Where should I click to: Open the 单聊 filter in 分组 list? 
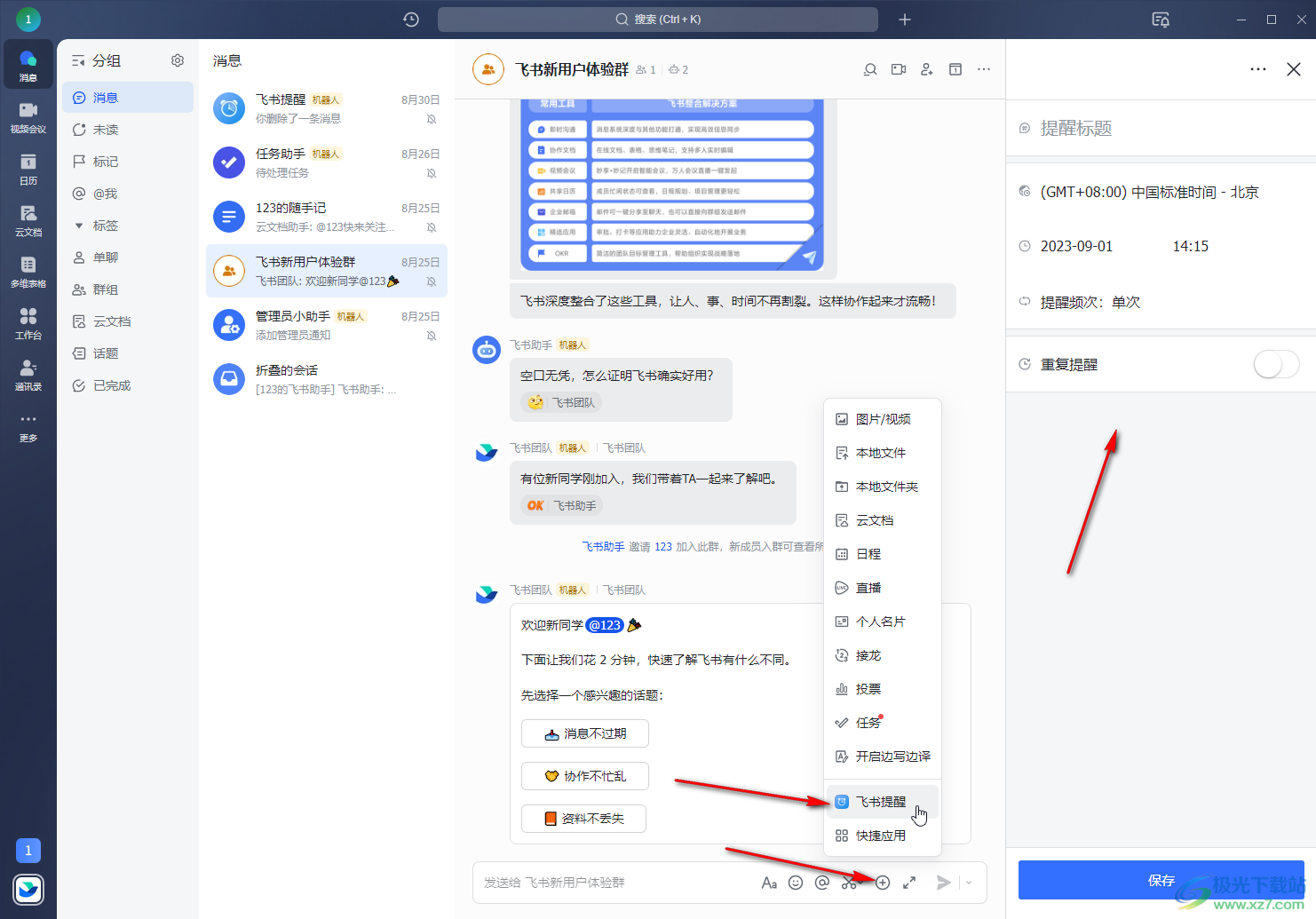point(128,257)
